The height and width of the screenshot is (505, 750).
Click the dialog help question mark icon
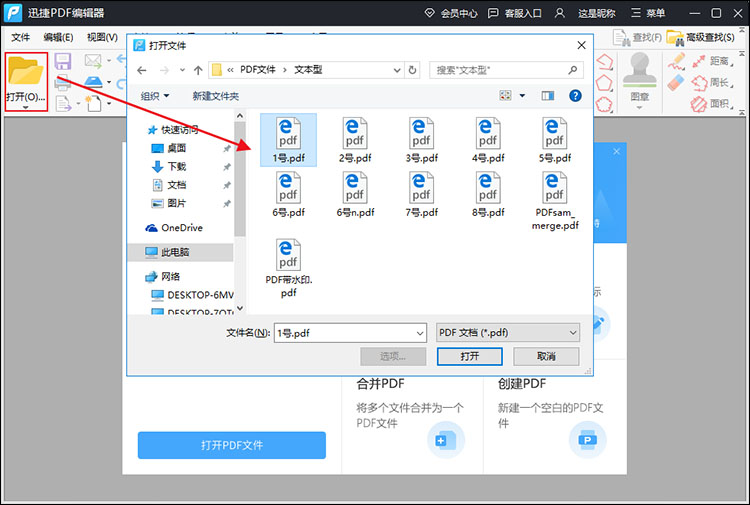[575, 96]
